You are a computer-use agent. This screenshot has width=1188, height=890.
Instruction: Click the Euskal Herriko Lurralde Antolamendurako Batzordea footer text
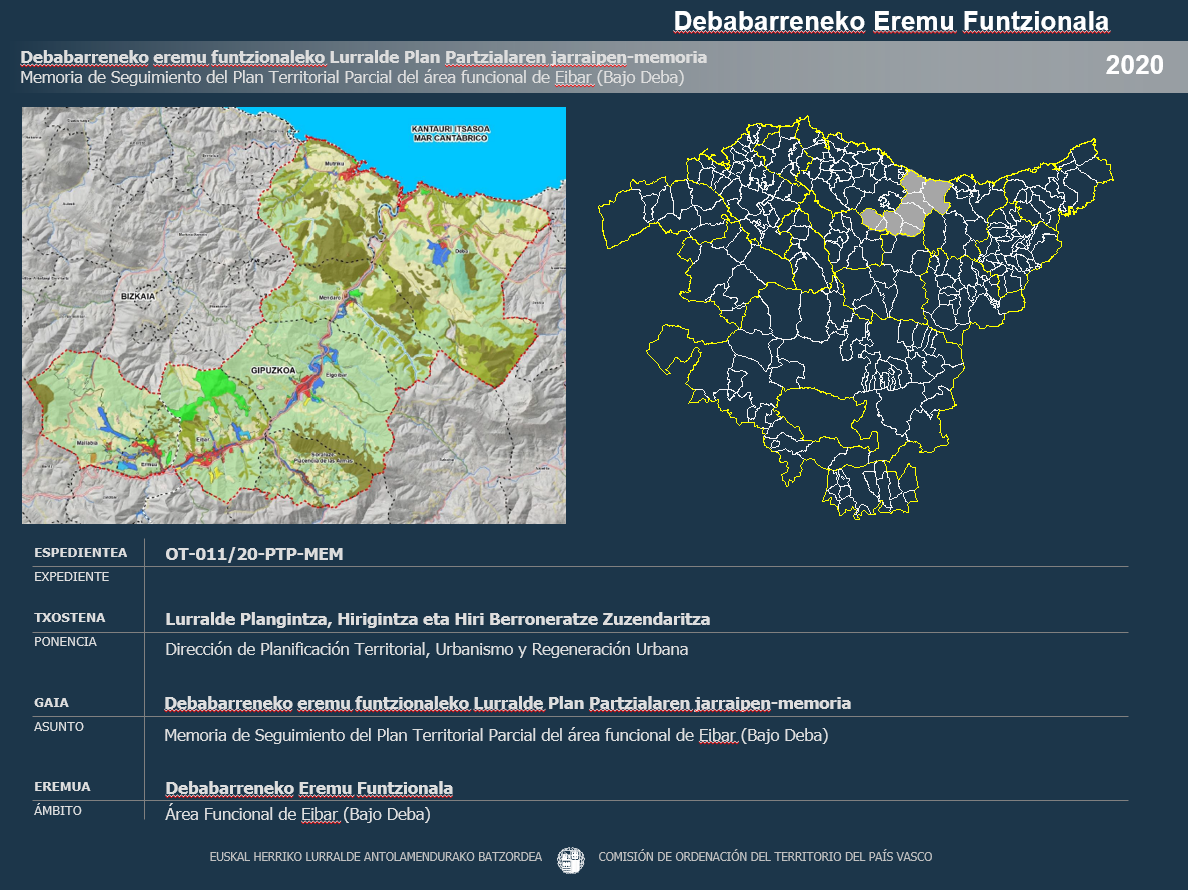coord(376,857)
